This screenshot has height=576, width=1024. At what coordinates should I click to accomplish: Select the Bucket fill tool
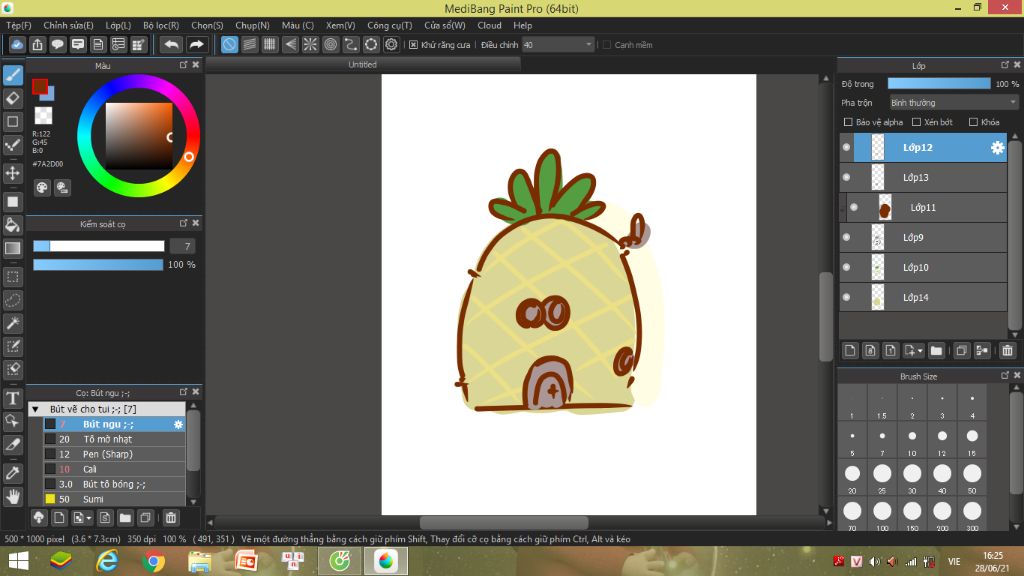(13, 225)
